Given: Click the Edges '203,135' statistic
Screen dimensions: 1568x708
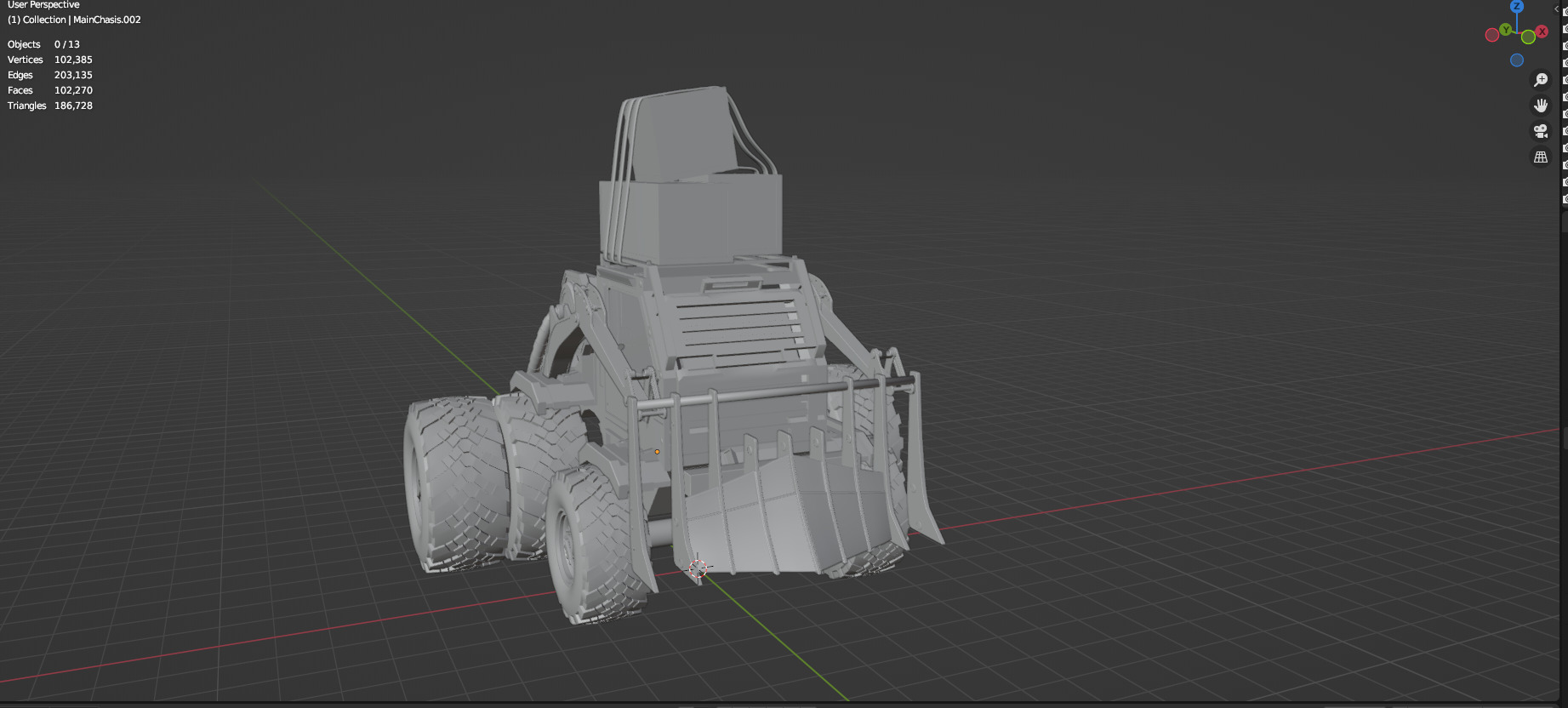Looking at the screenshot, I should coord(73,75).
